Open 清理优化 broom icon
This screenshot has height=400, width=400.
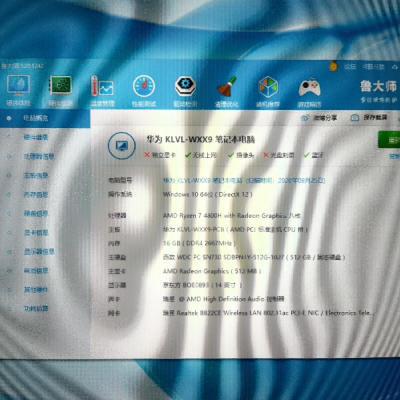[227, 91]
